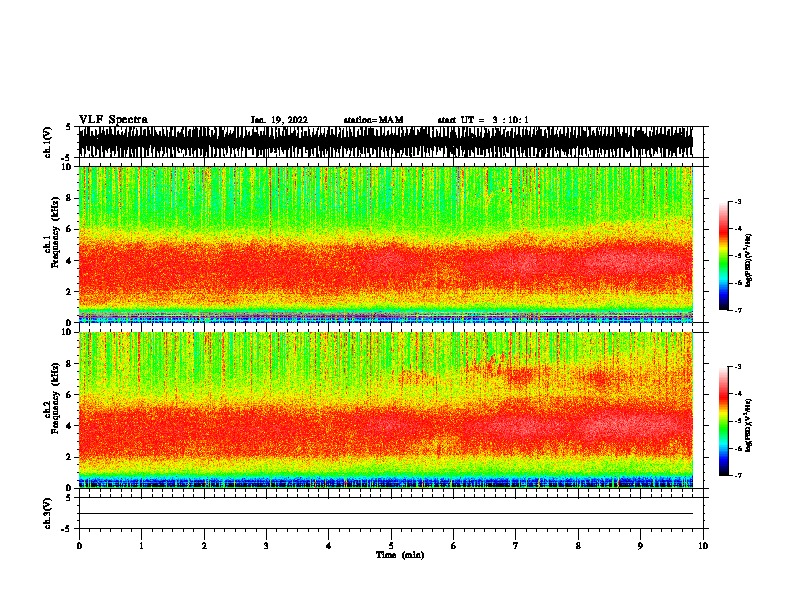The image size is (792, 612).
Task: Click the "VLF Spectra" plot title
Action: pyautogui.click(x=113, y=120)
